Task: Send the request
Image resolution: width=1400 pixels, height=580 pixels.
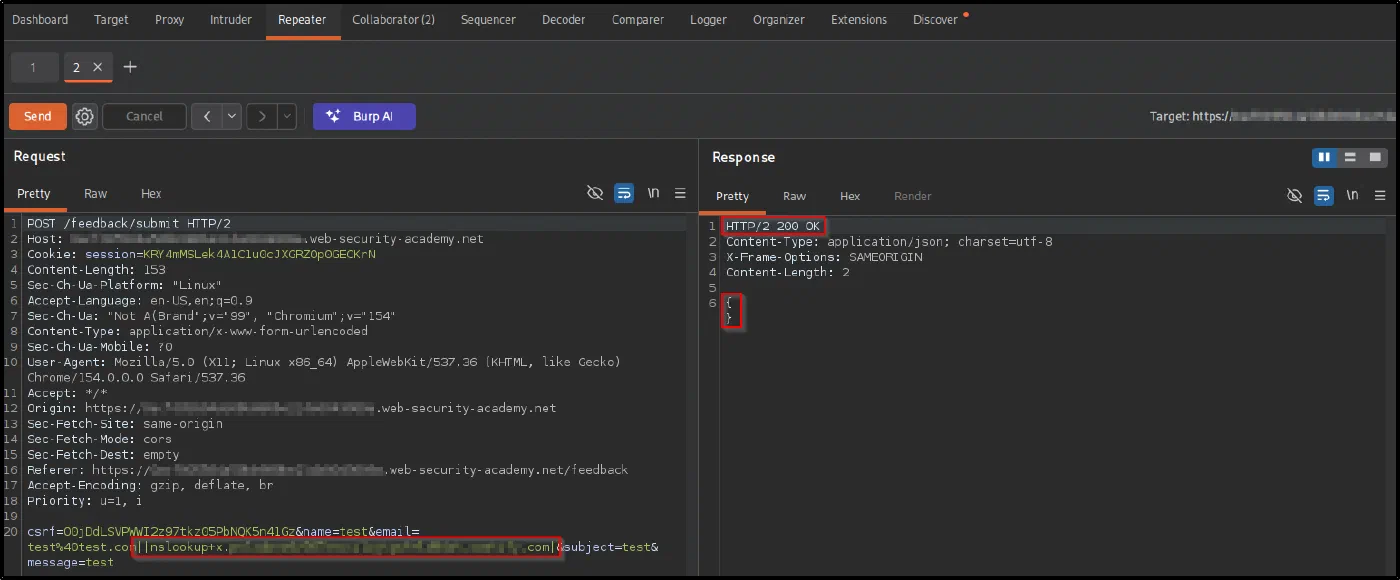Action: click(38, 116)
